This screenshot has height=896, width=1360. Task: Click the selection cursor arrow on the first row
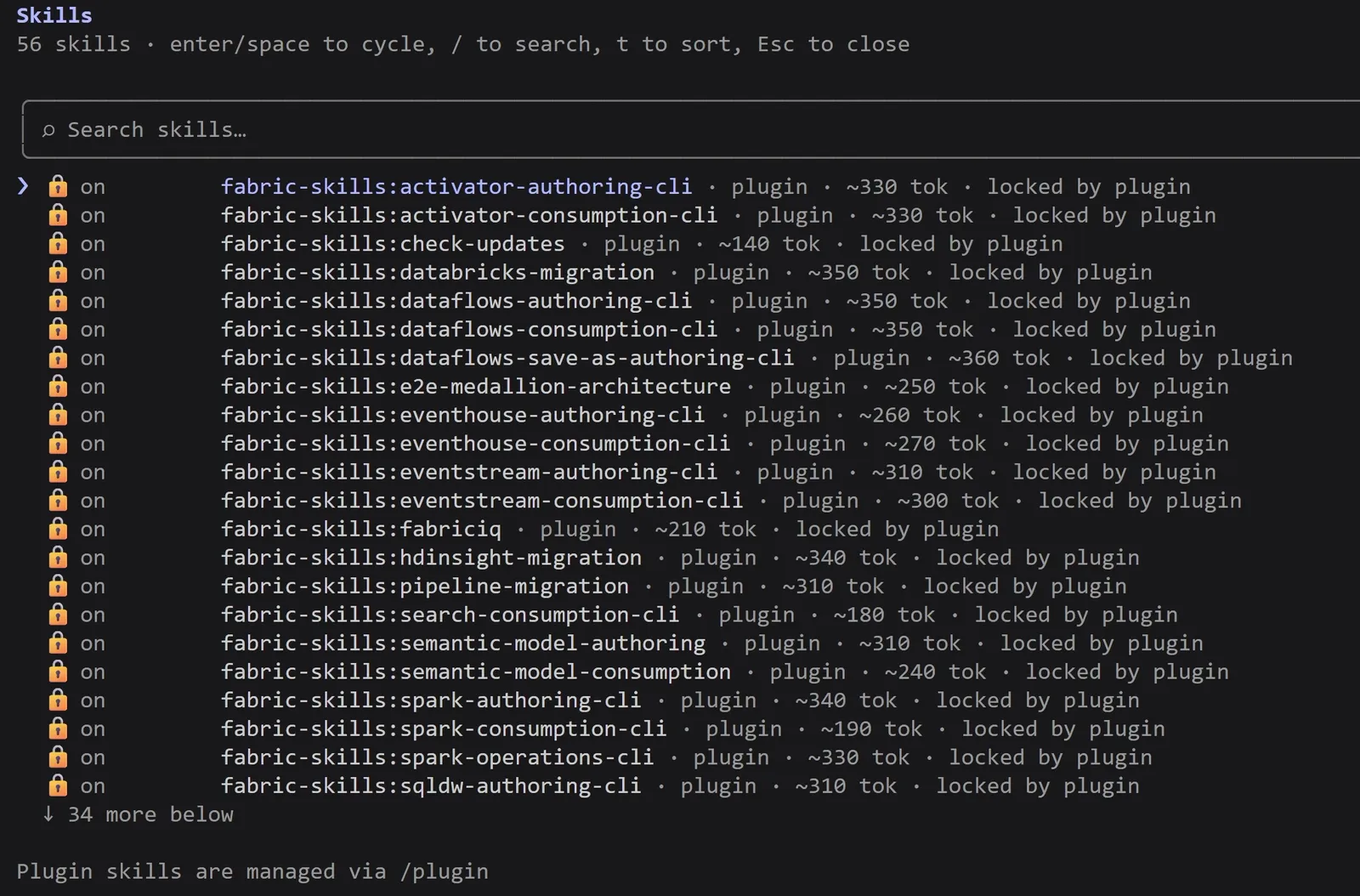tap(23, 186)
